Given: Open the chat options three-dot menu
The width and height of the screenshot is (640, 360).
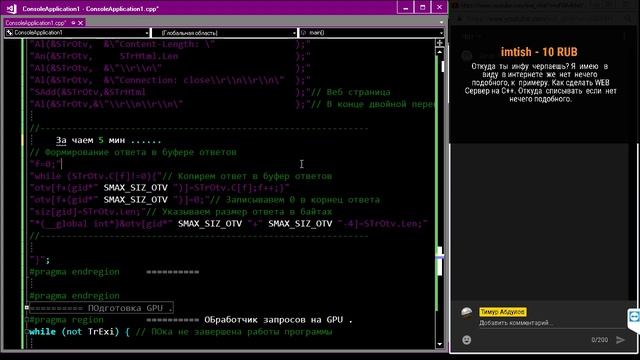Looking at the screenshot, I should (x=624, y=36).
